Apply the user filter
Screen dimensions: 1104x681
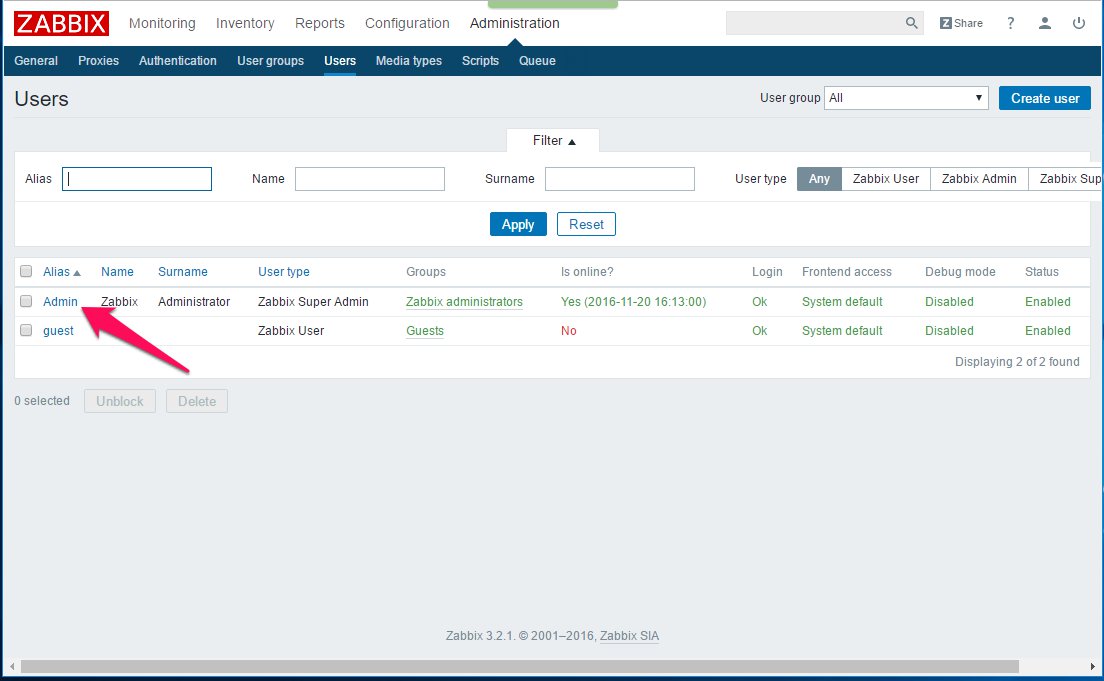pos(518,224)
